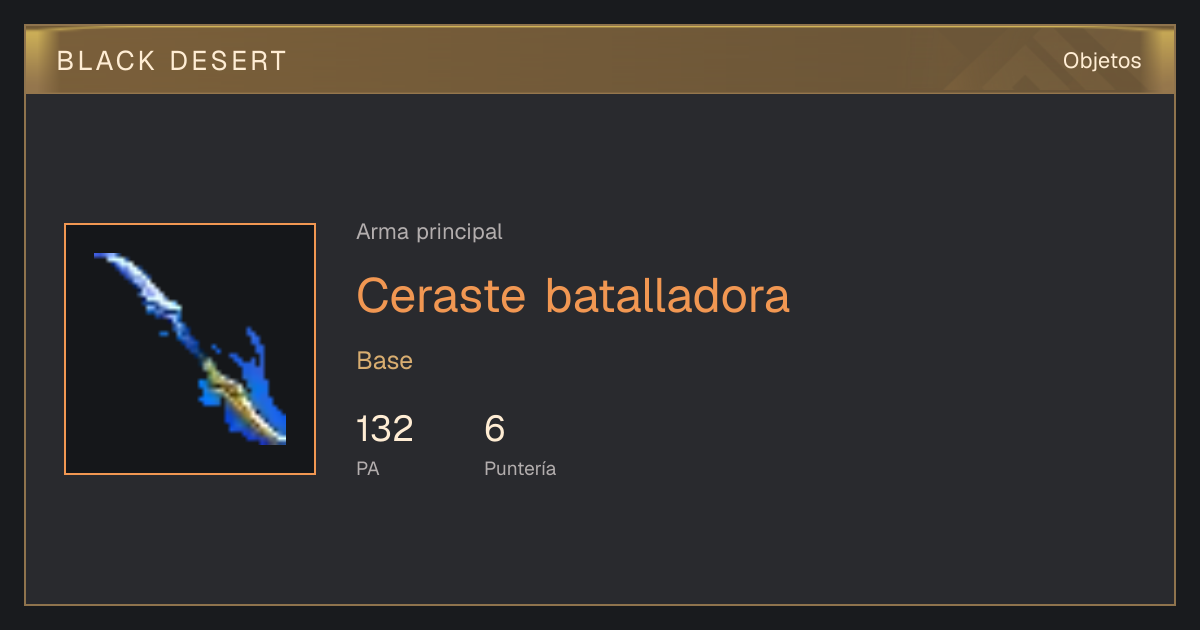This screenshot has width=1200, height=630.
Task: Click the Ceraste batalladora weapon icon
Action: tap(190, 349)
